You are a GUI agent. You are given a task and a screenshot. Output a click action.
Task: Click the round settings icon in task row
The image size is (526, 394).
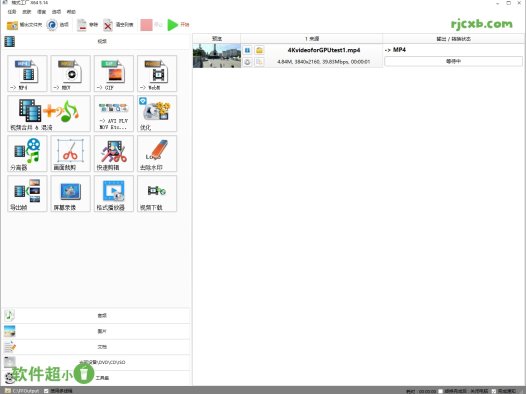pyautogui.click(x=247, y=62)
